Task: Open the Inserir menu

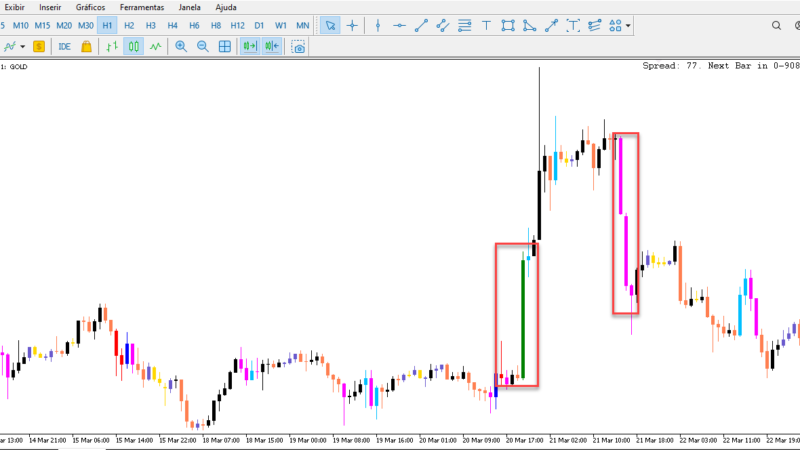Action: click(x=50, y=7)
